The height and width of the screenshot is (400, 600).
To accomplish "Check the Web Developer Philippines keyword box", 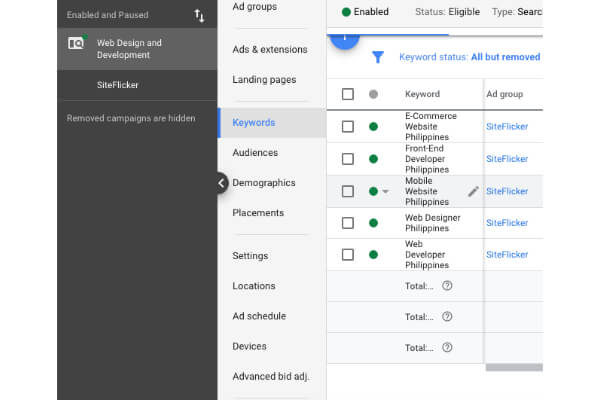I will tap(347, 254).
